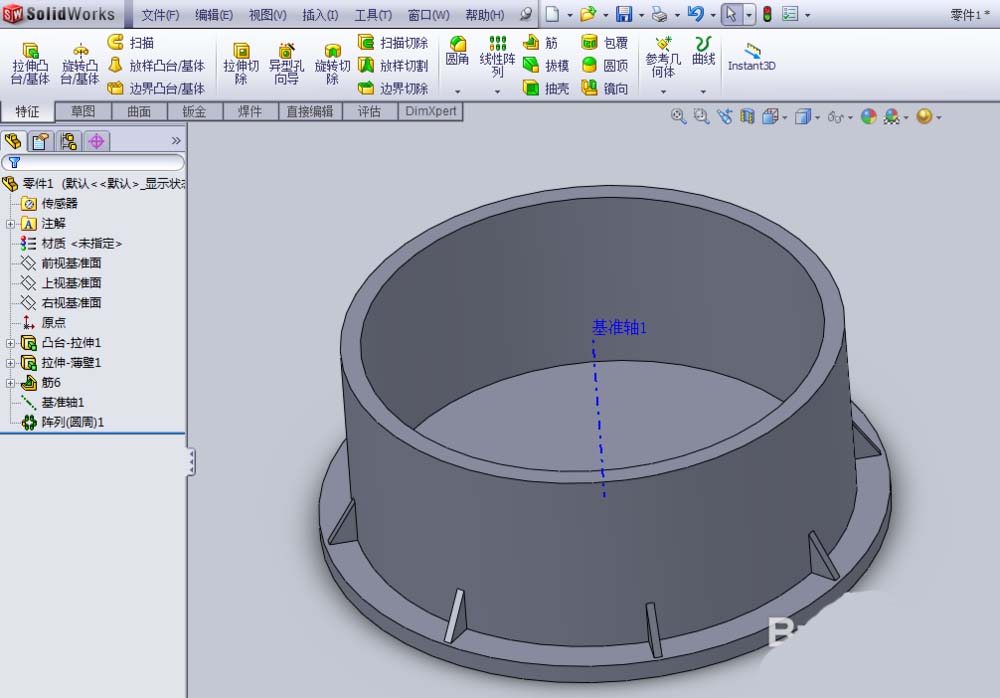Open the 插入(I) menu
Screen dimensions: 1000x698
320,15
